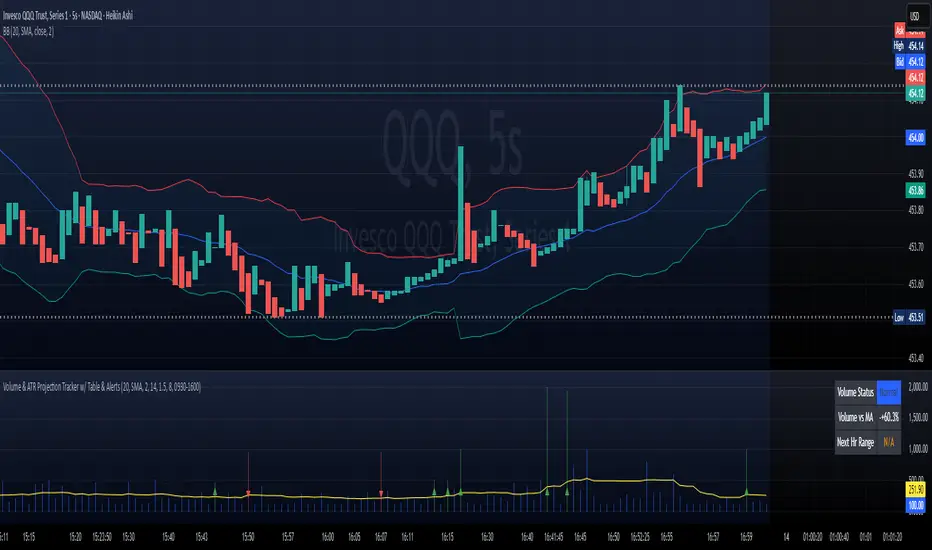The height and width of the screenshot is (550, 932).
Task: Open the USD currency selector
Action: pyautogui.click(x=915, y=16)
